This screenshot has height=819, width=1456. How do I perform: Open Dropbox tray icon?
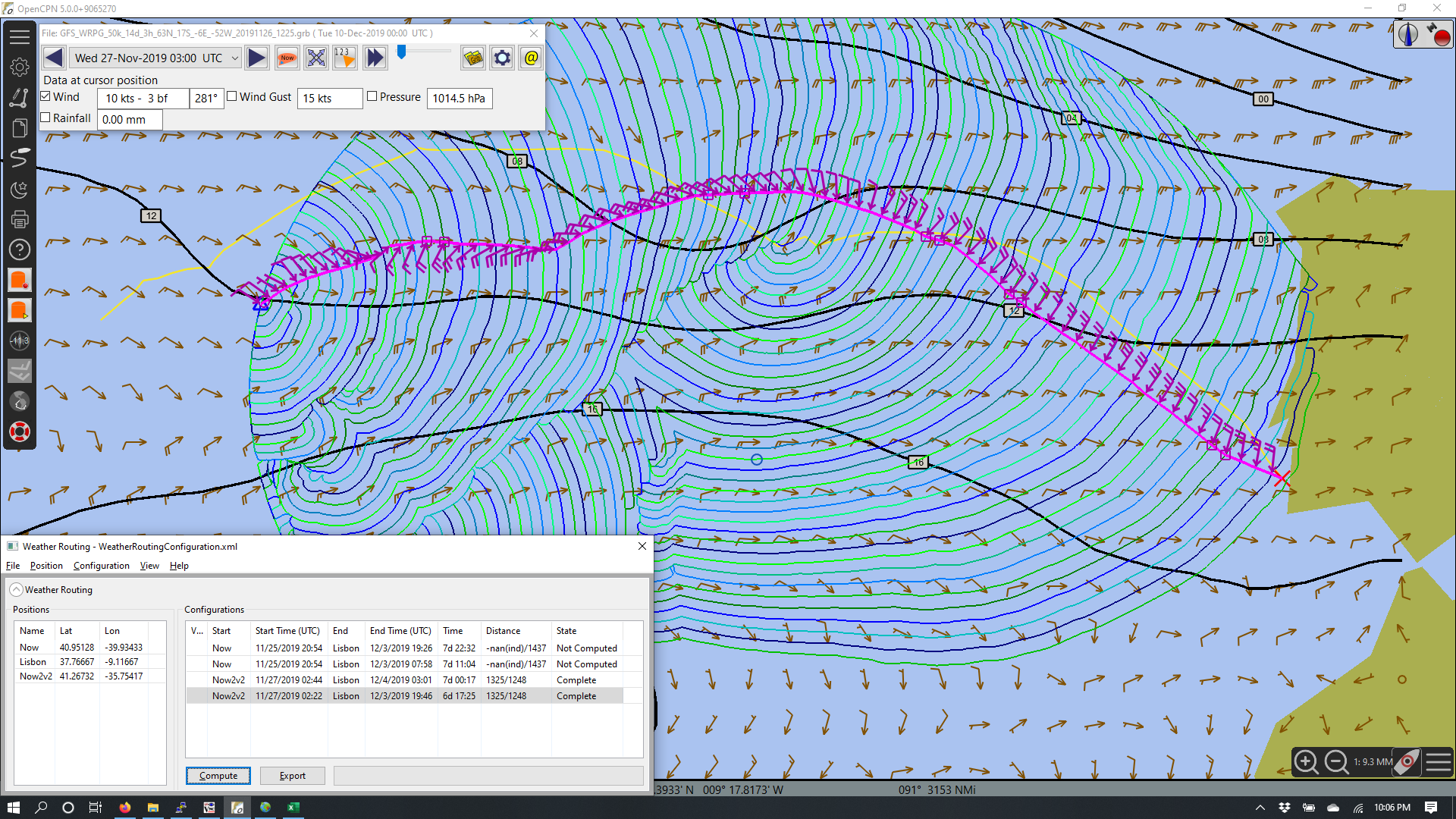pos(1284,808)
